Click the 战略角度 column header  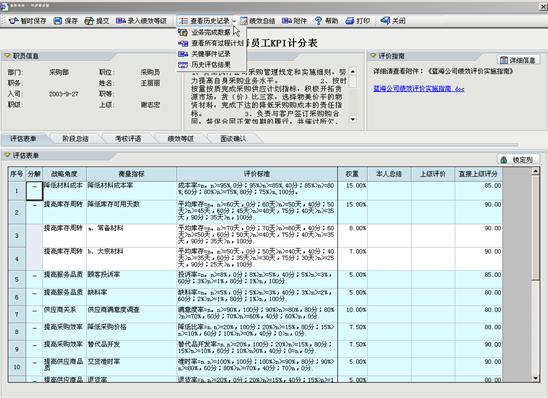click(x=64, y=174)
